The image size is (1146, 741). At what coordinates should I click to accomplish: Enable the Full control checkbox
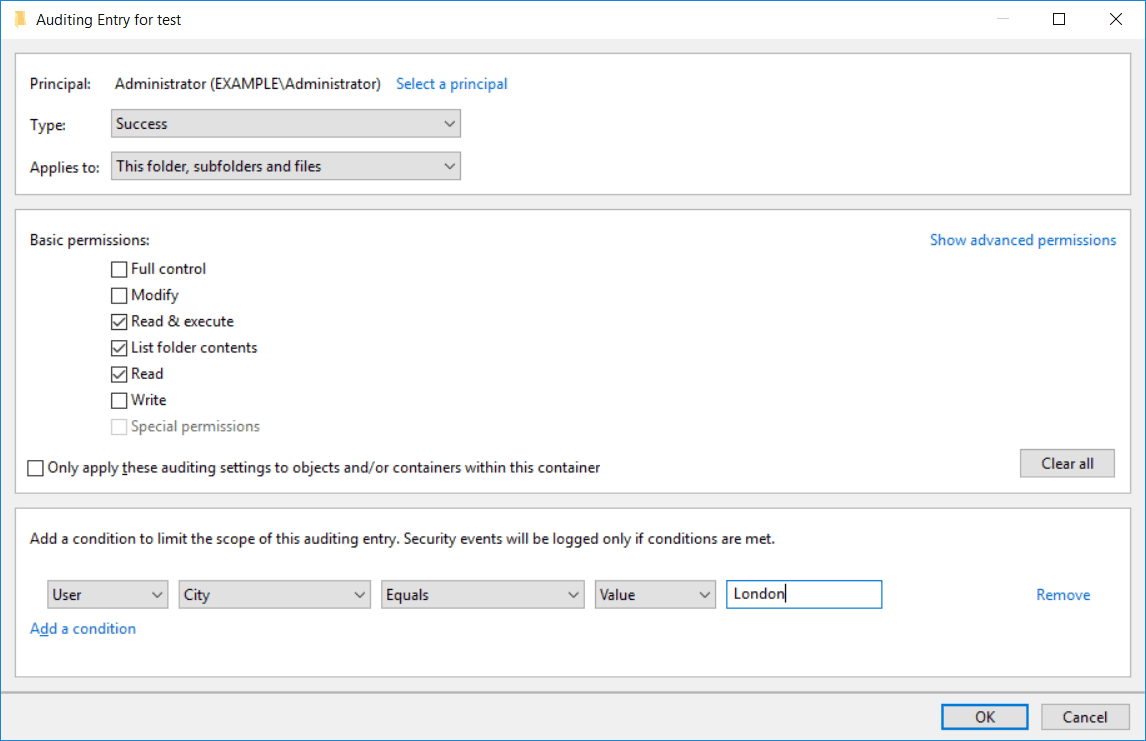tap(119, 270)
